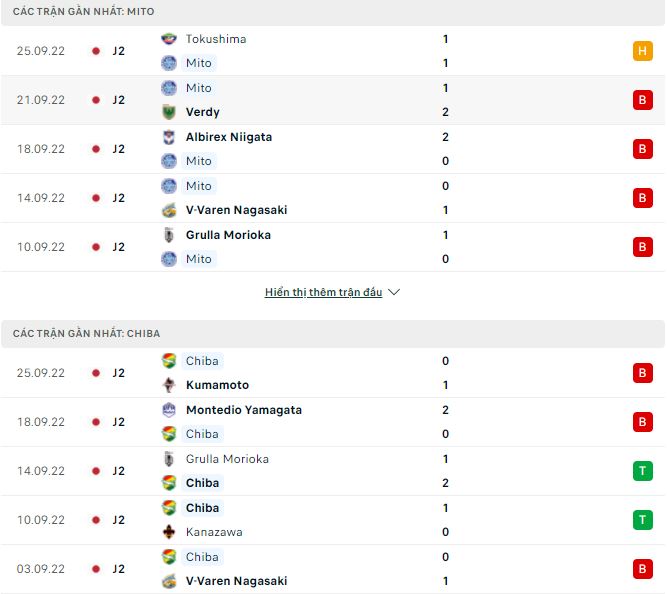Click the J2 league label on the 03.09.22 row
Image resolution: width=667 pixels, height=594 pixels.
coord(118,569)
